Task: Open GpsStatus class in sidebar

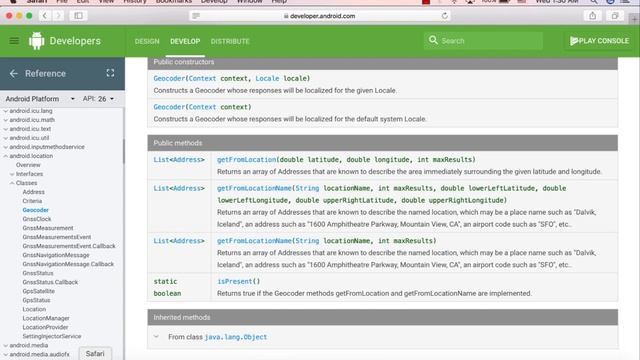Action: [36, 300]
